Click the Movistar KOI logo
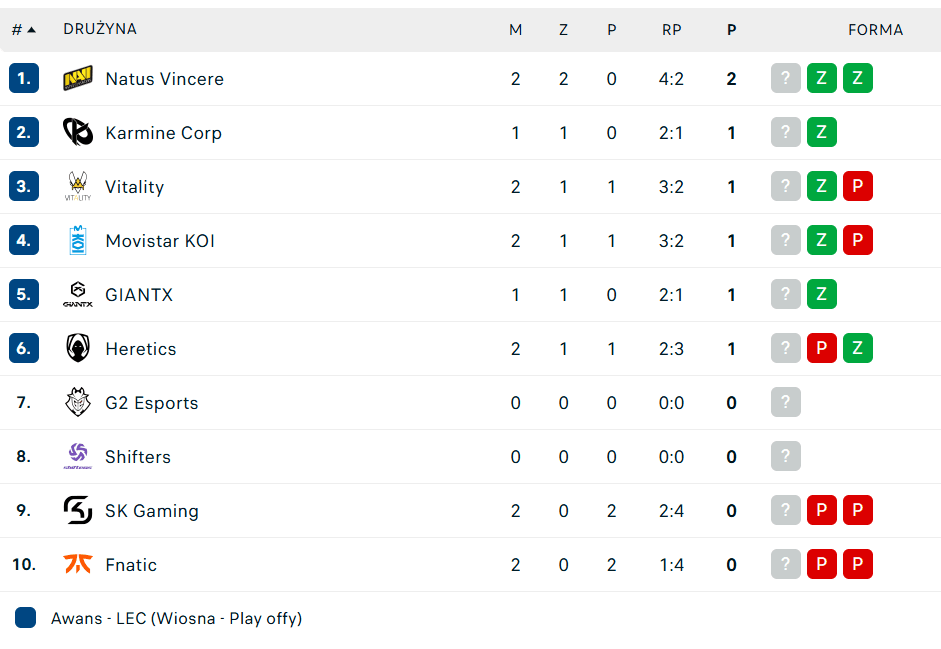Screen dimensions: 941x649 (x=77, y=240)
